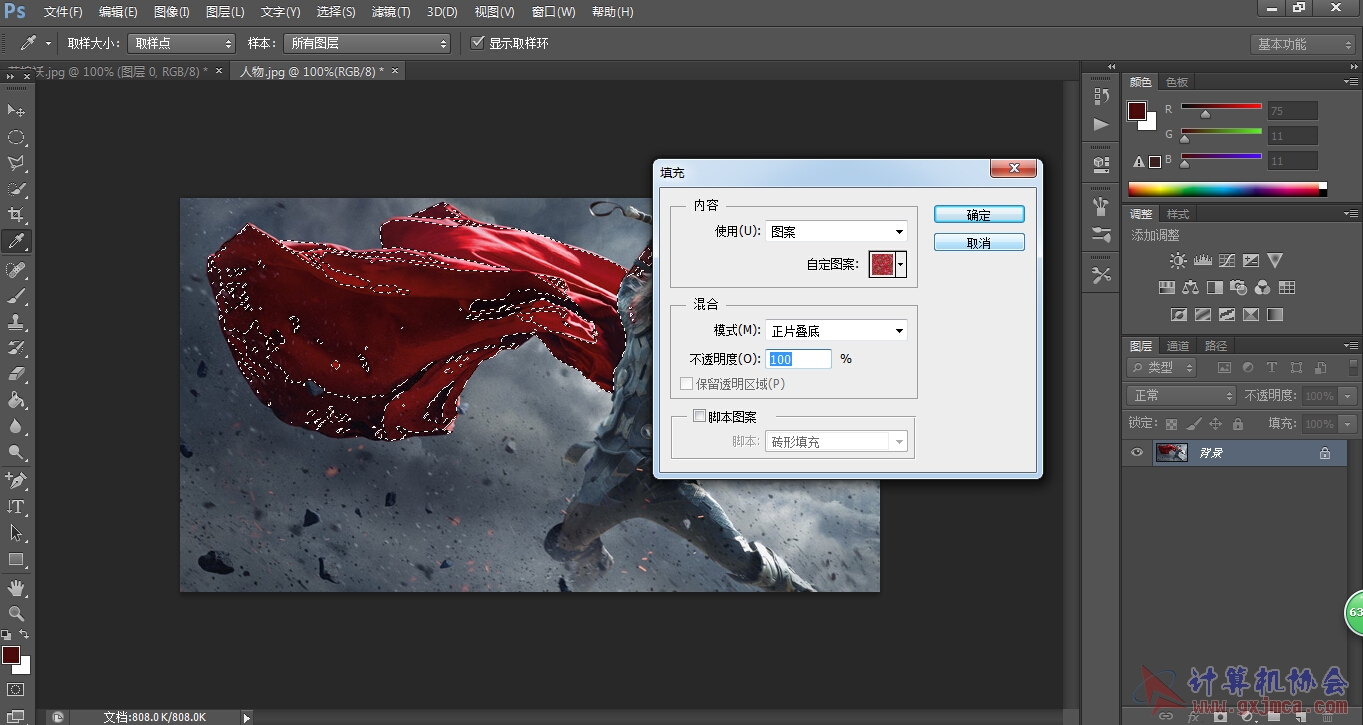Screen dimensions: 1363x725
Task: Toggle lock all in Layers panel
Action: (1238, 424)
